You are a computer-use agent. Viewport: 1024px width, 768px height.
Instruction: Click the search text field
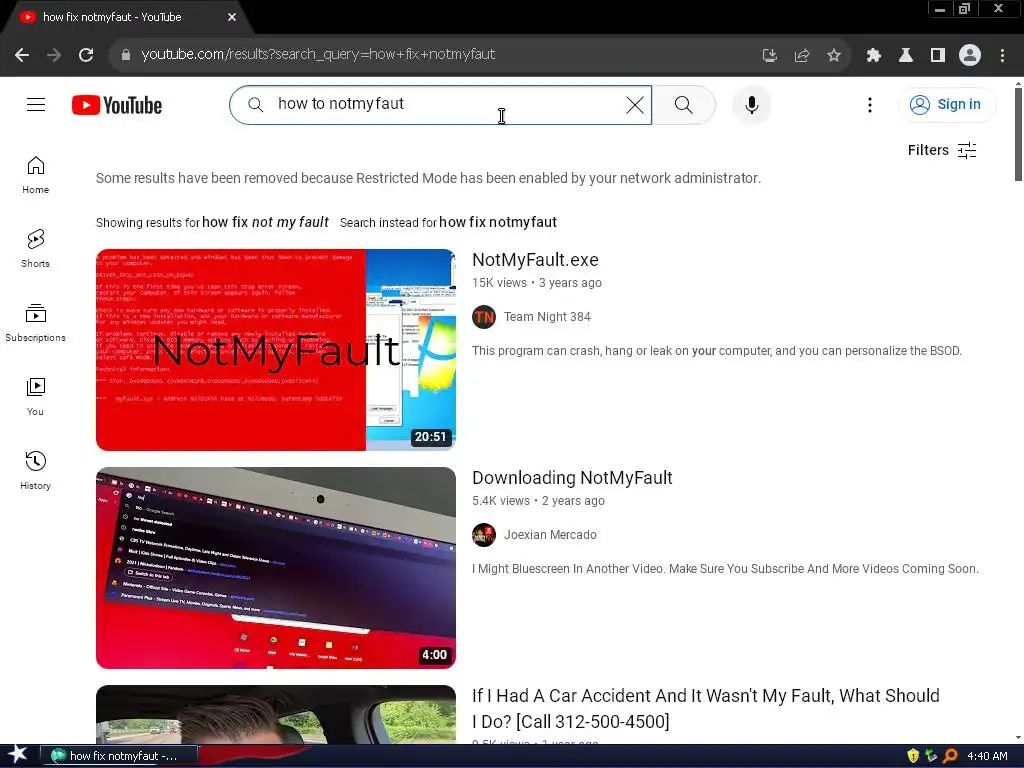[441, 104]
